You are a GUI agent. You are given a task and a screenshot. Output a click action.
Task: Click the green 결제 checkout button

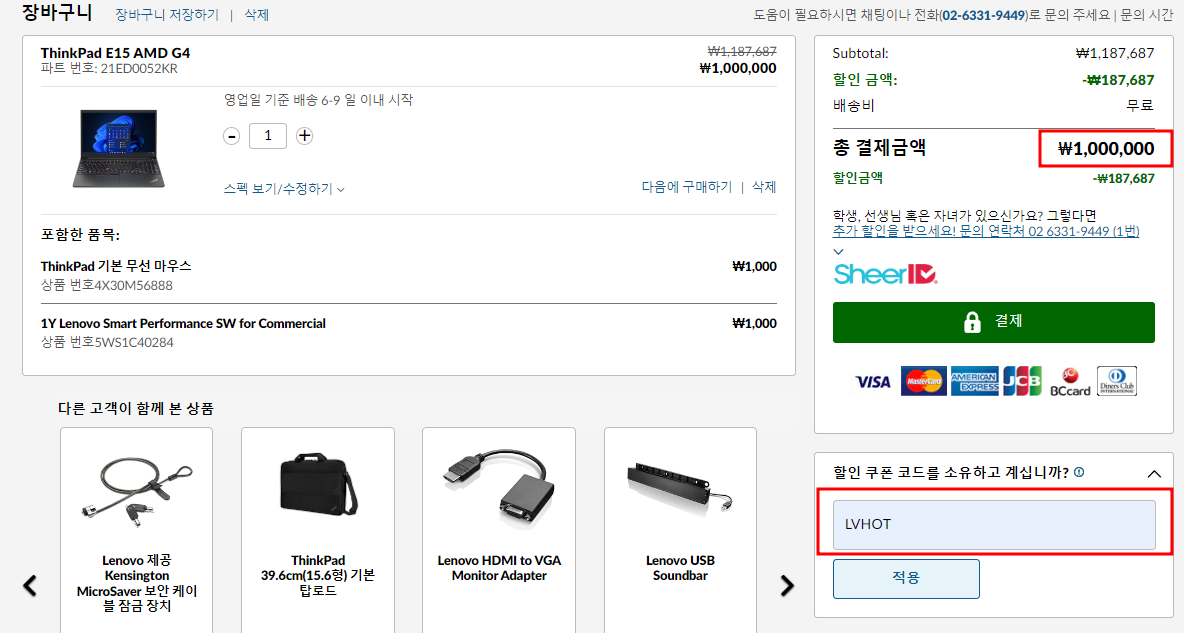(994, 323)
